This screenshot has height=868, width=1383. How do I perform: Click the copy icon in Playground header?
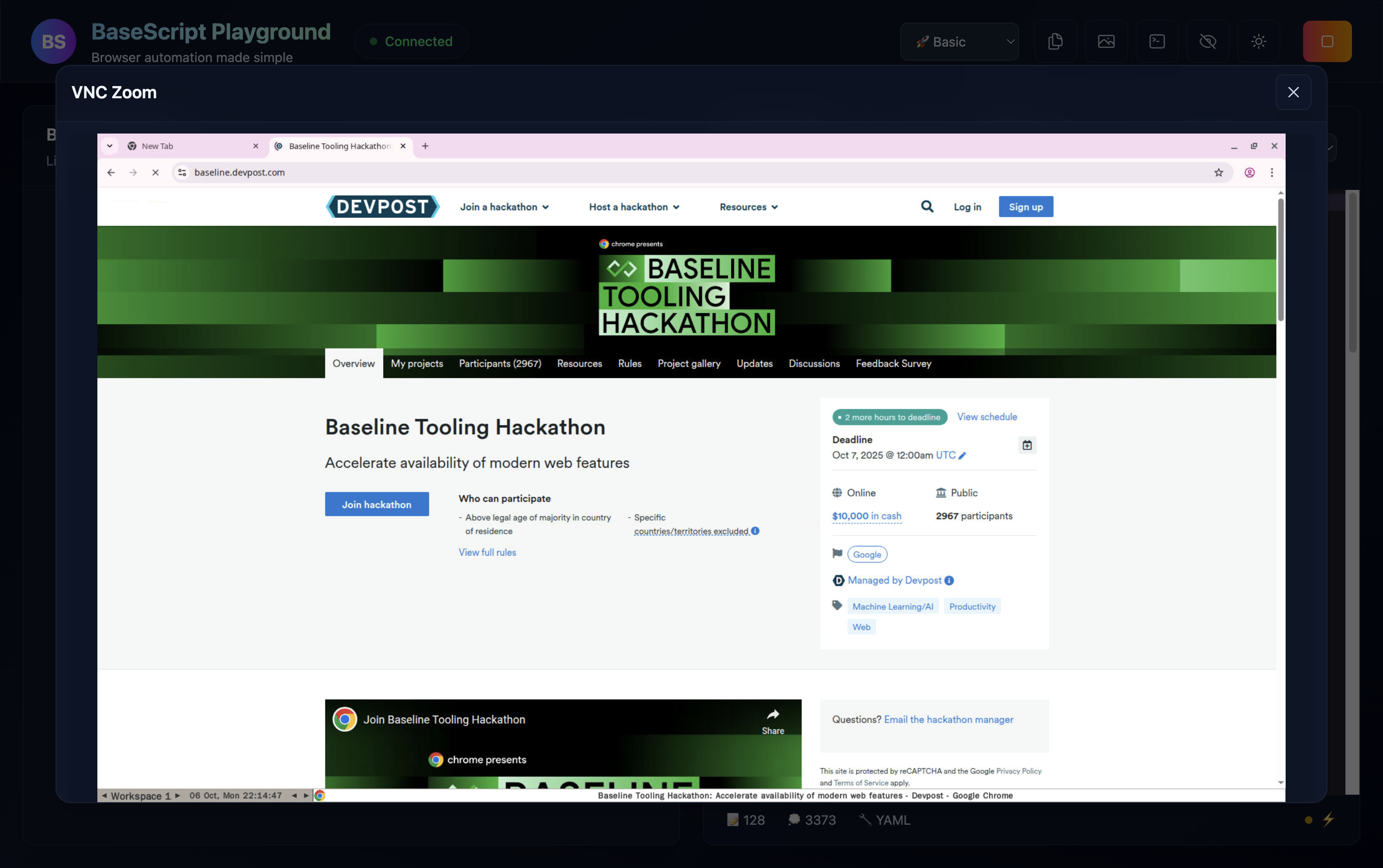[x=1055, y=41]
